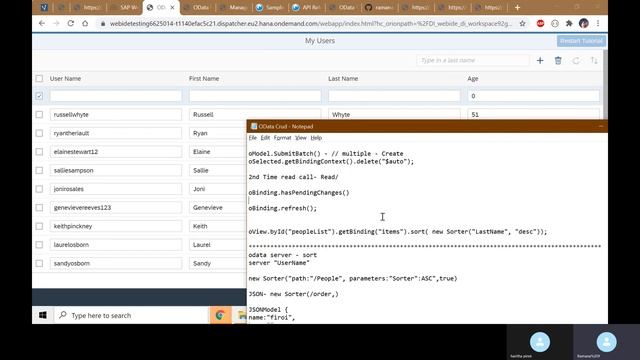The height and width of the screenshot is (360, 640).
Task: Click the User Name column header
Action: pos(65,78)
